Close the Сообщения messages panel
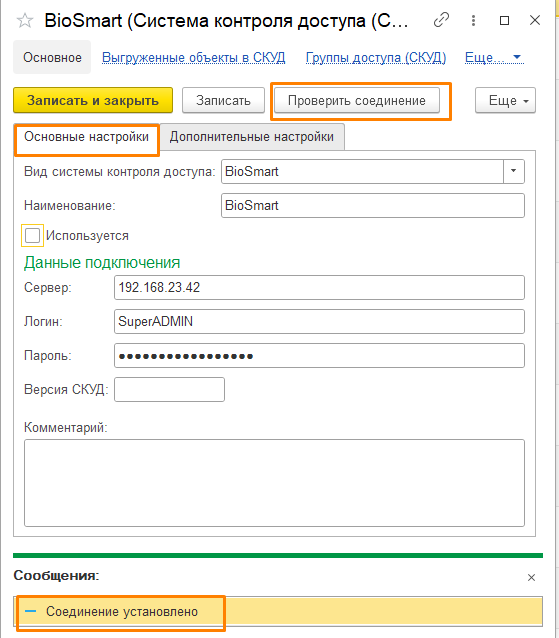 (531, 577)
